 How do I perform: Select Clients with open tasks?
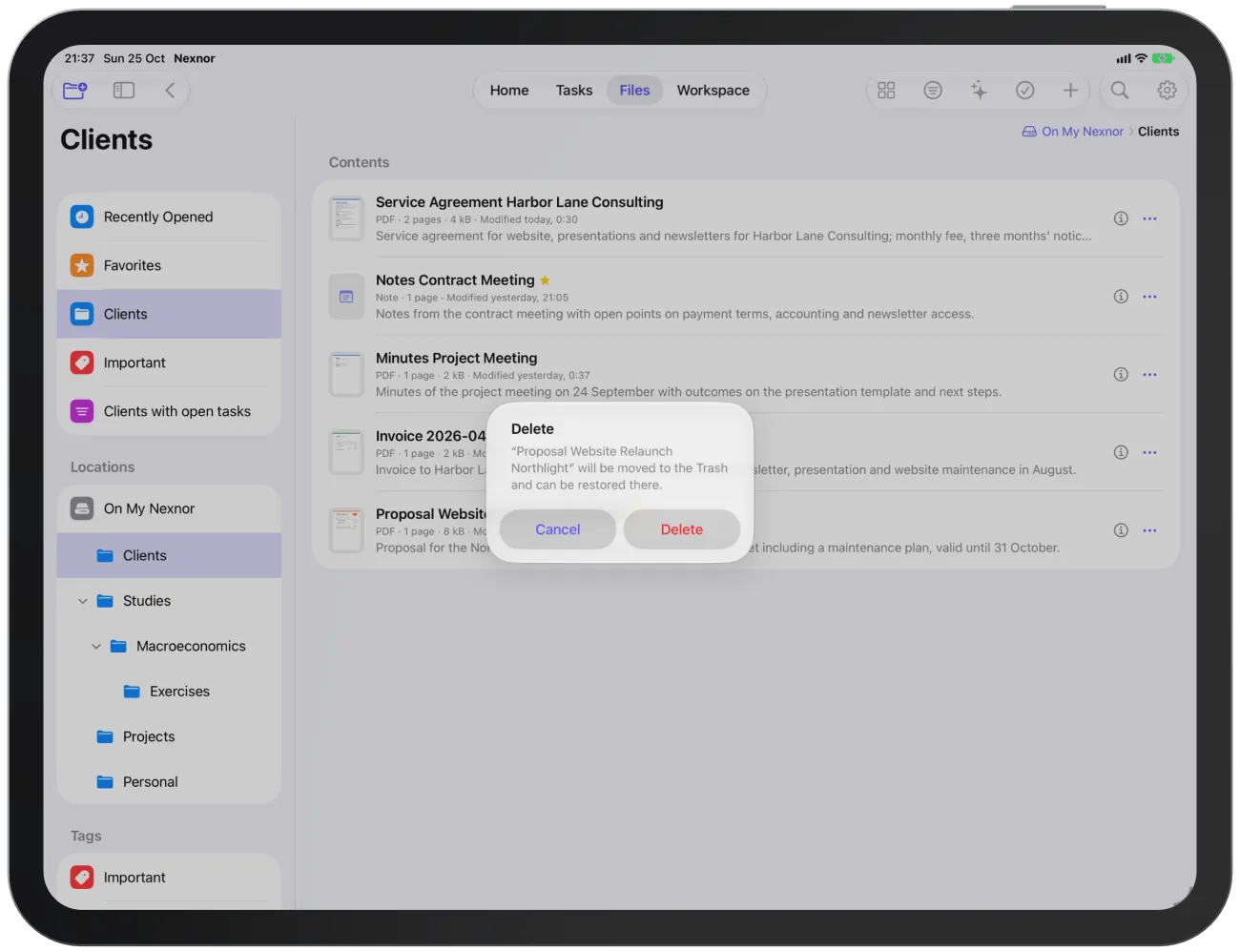[x=169, y=412]
